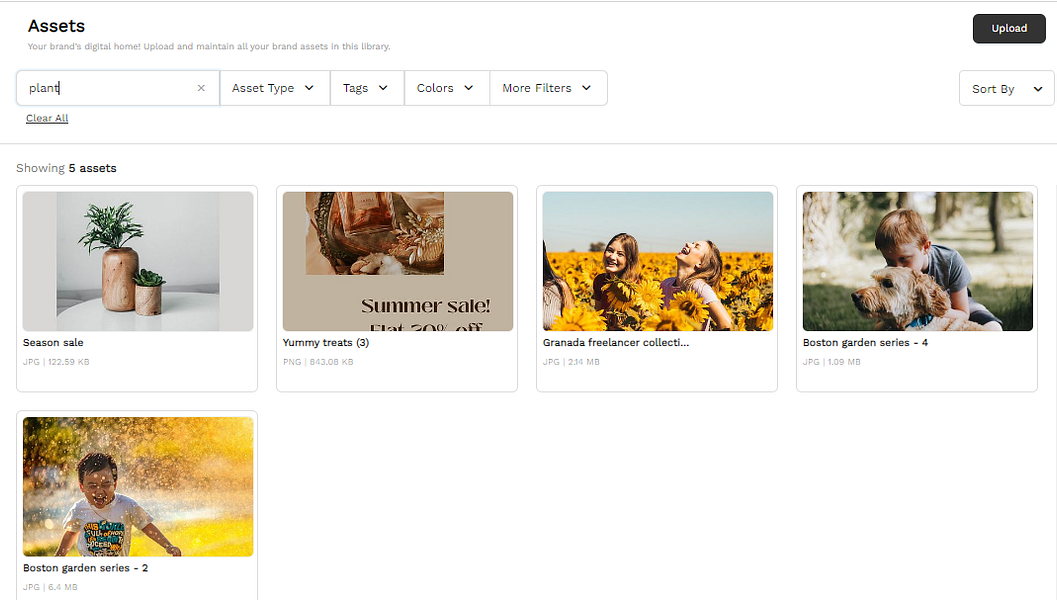Image resolution: width=1057 pixels, height=600 pixels.
Task: Click the Showing 5 assets count text
Action: tap(66, 168)
